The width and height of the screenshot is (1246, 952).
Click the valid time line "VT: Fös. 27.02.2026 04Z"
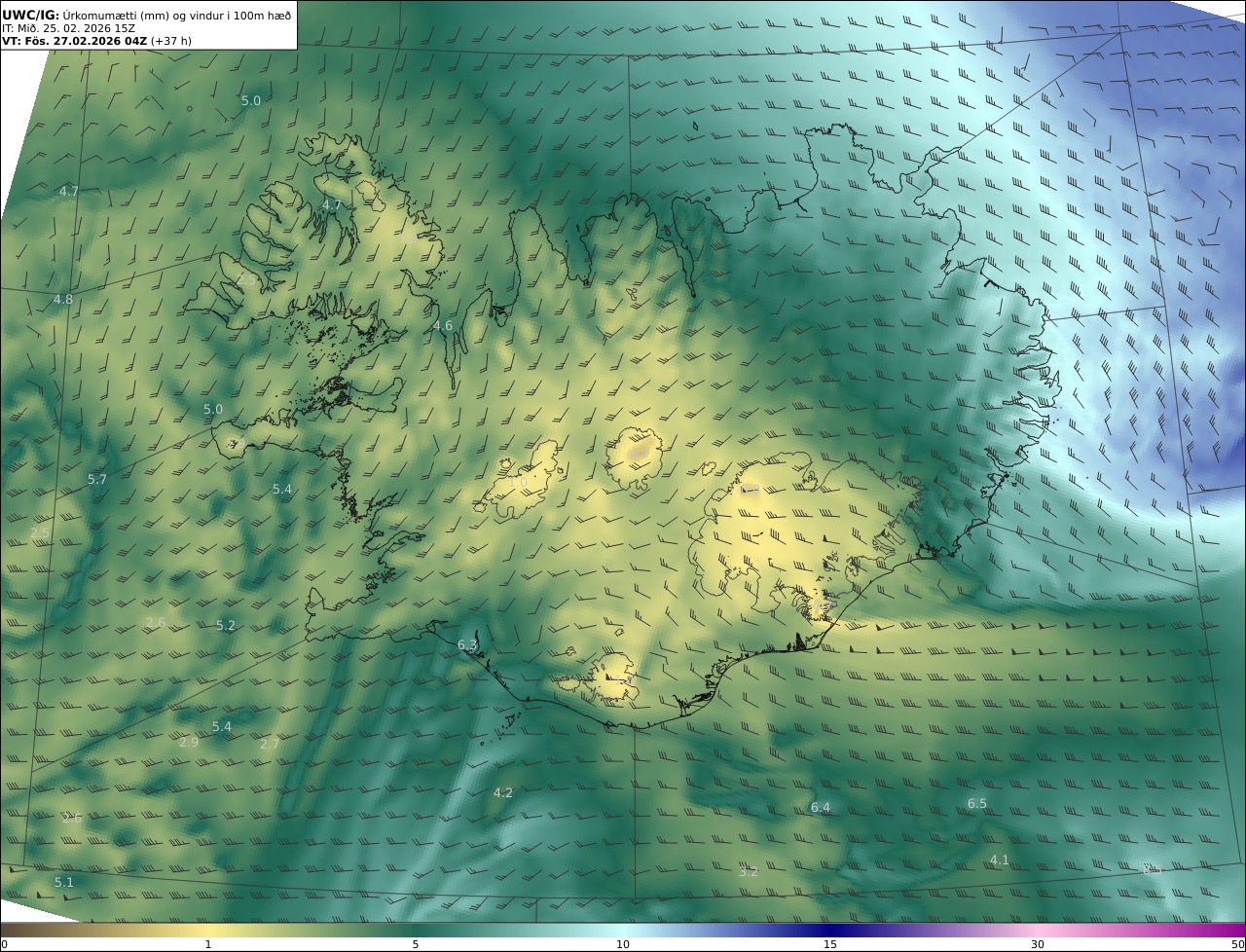click(x=75, y=41)
